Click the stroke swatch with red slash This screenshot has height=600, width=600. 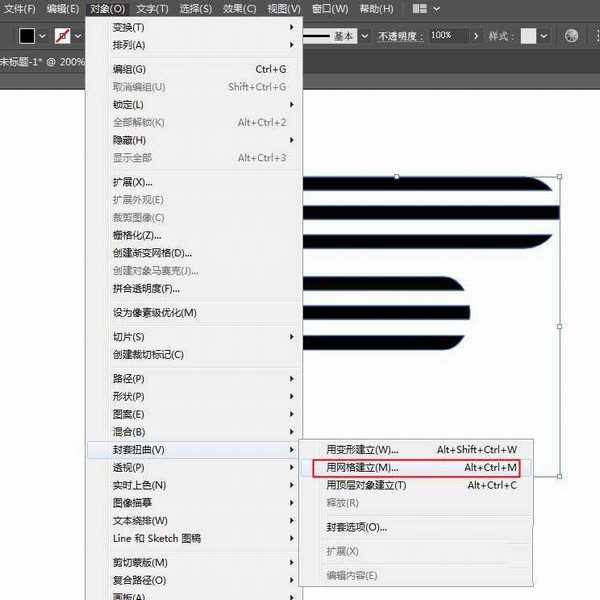[64, 36]
